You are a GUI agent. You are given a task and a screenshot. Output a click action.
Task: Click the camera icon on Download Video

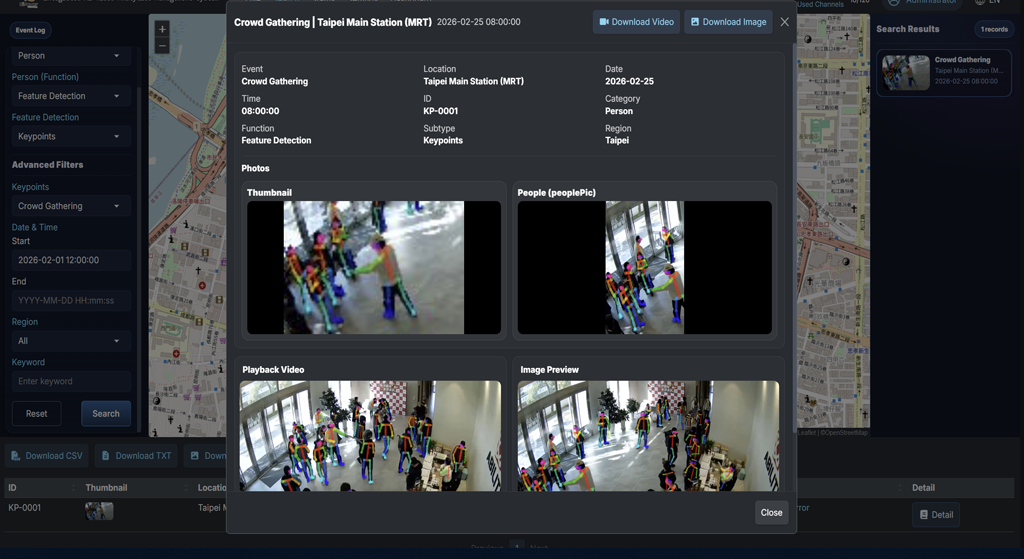click(604, 22)
